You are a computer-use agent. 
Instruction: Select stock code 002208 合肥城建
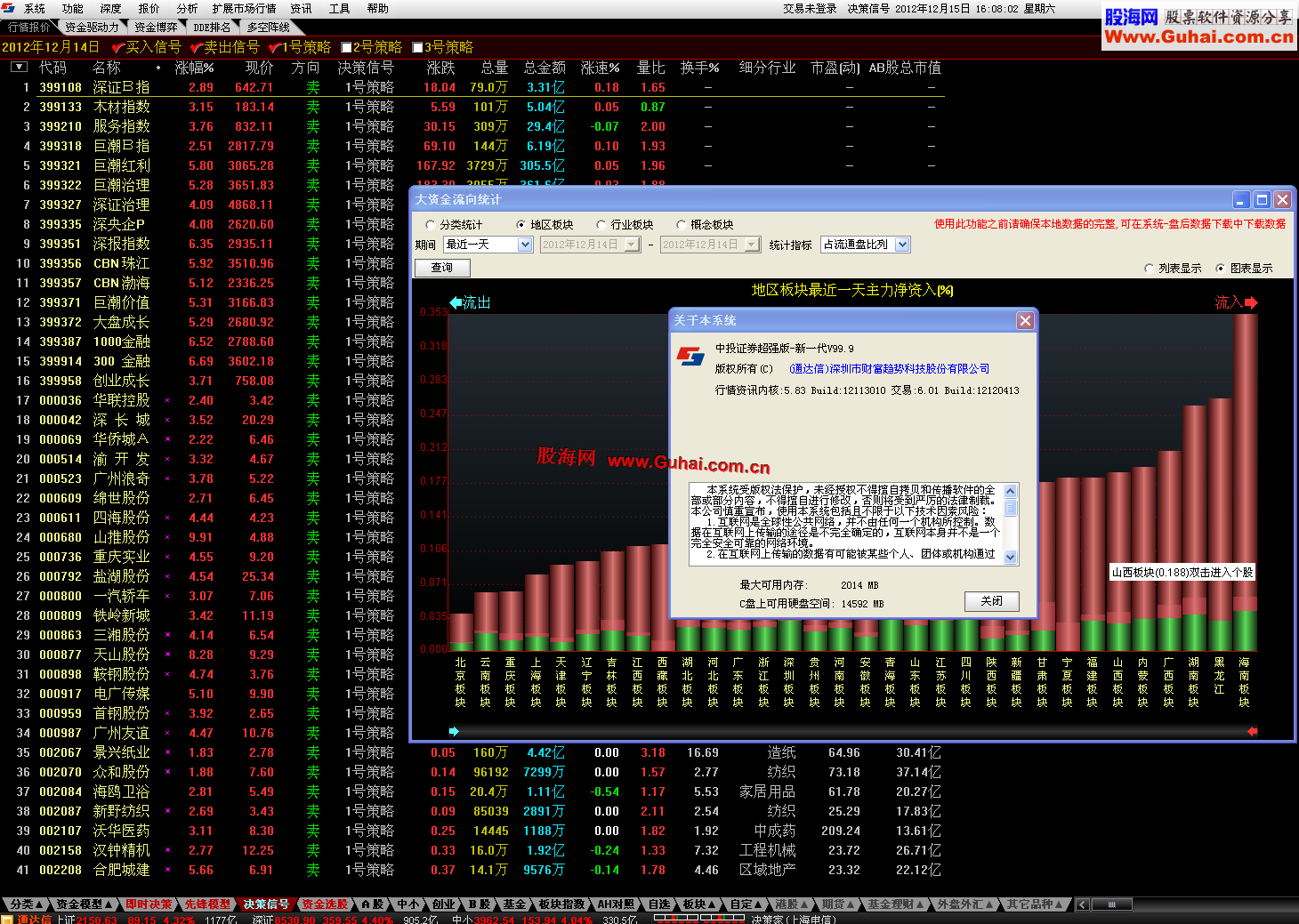tap(61, 870)
